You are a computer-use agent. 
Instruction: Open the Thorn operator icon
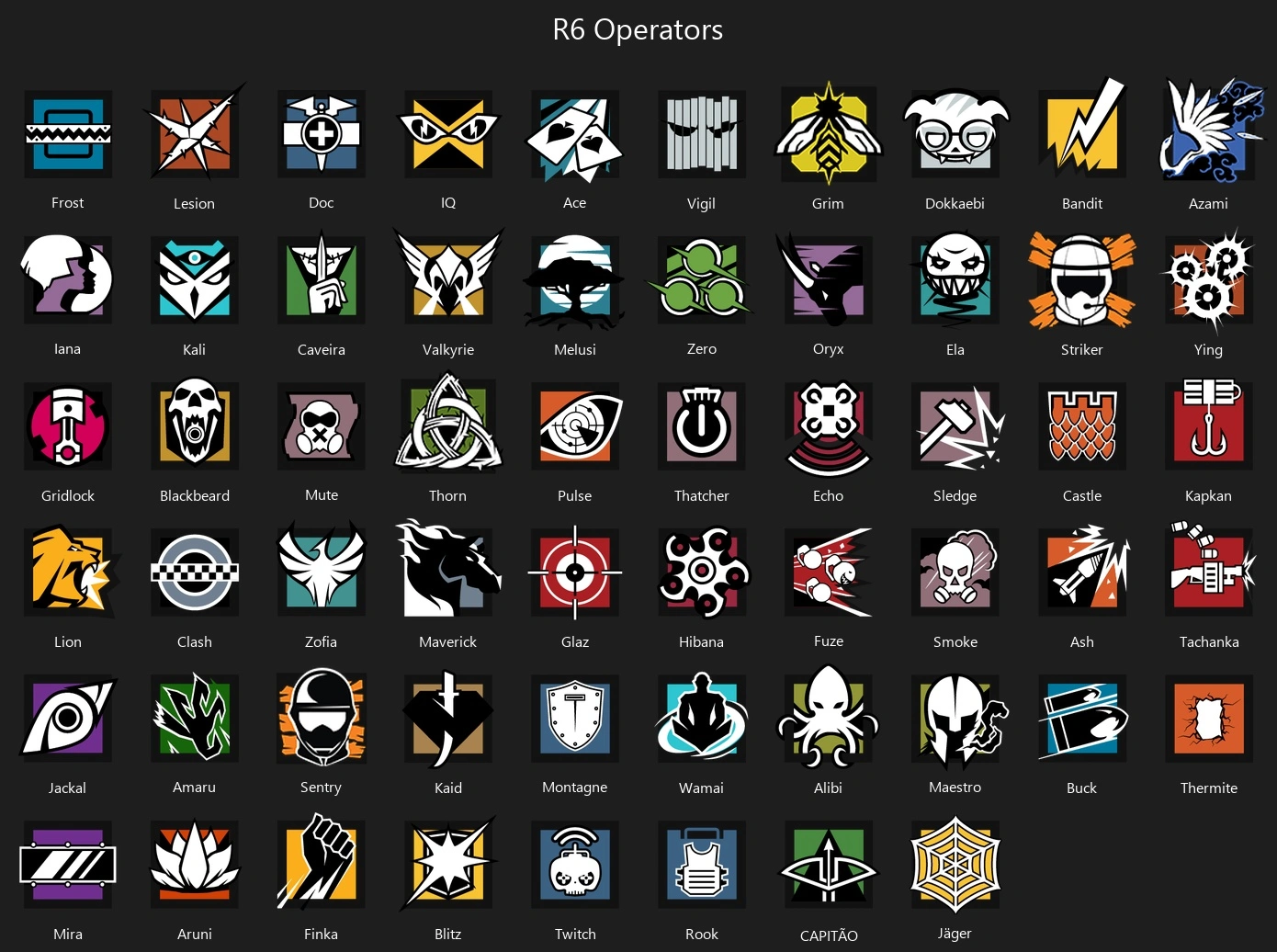448,424
